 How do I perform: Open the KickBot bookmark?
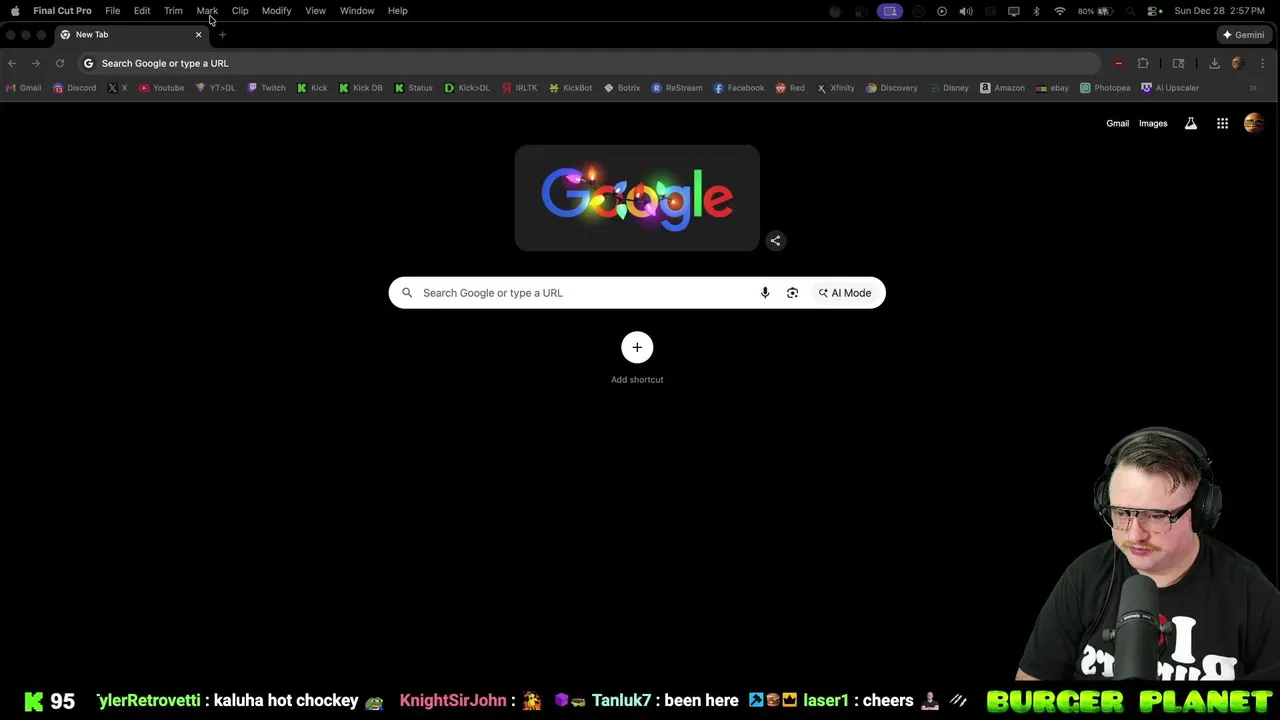click(571, 88)
